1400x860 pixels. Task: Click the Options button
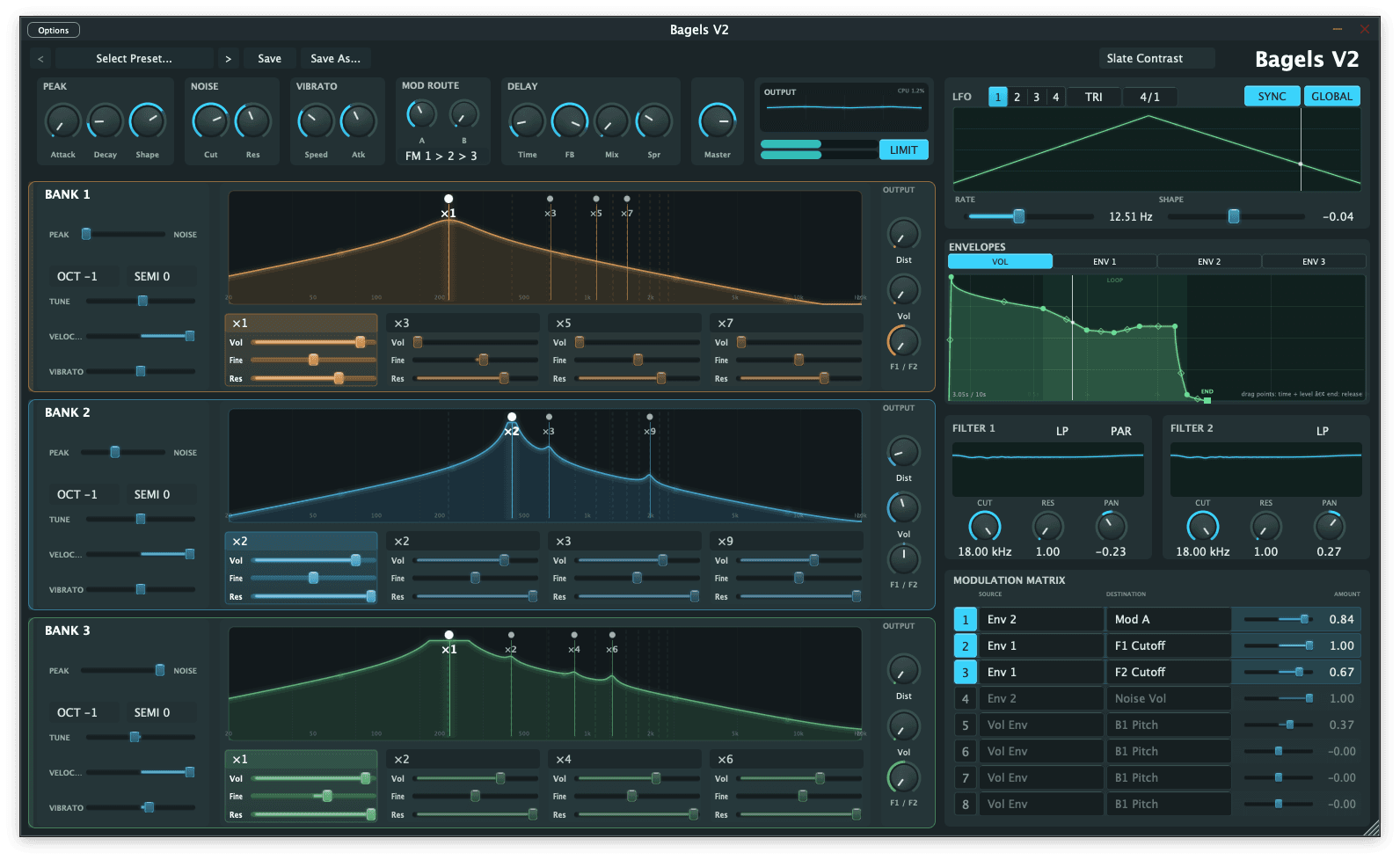click(x=54, y=31)
